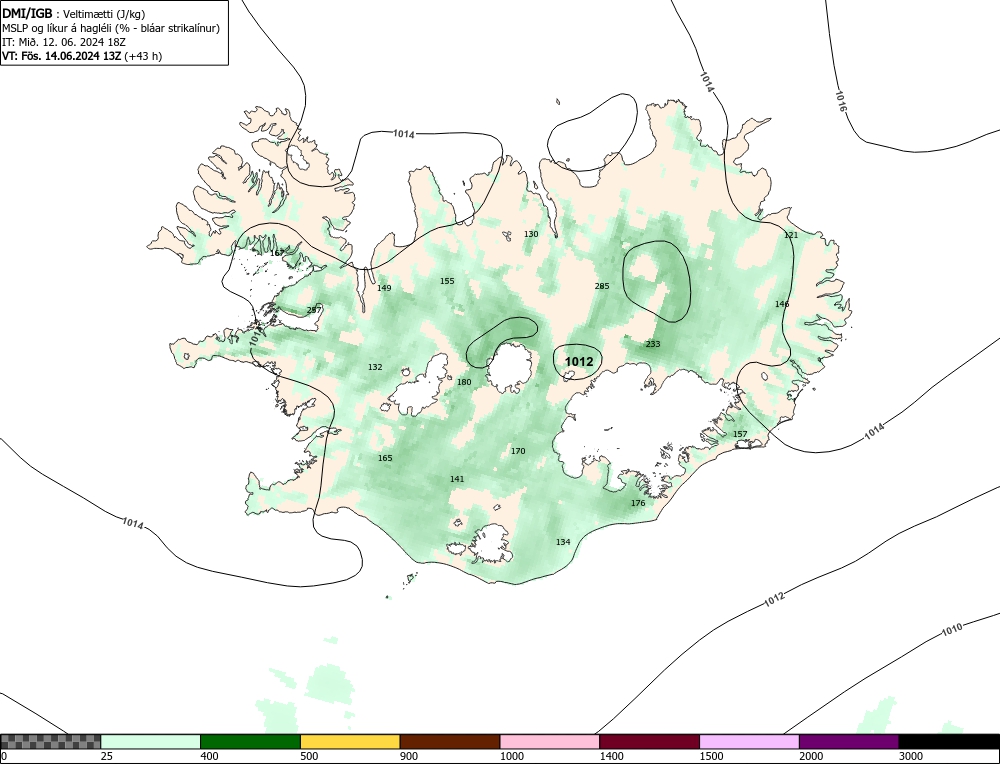The image size is (1000, 764).
Task: Select the 'IT: Mið. 12. 06. 2024 18Z' line
Action: pos(64,42)
